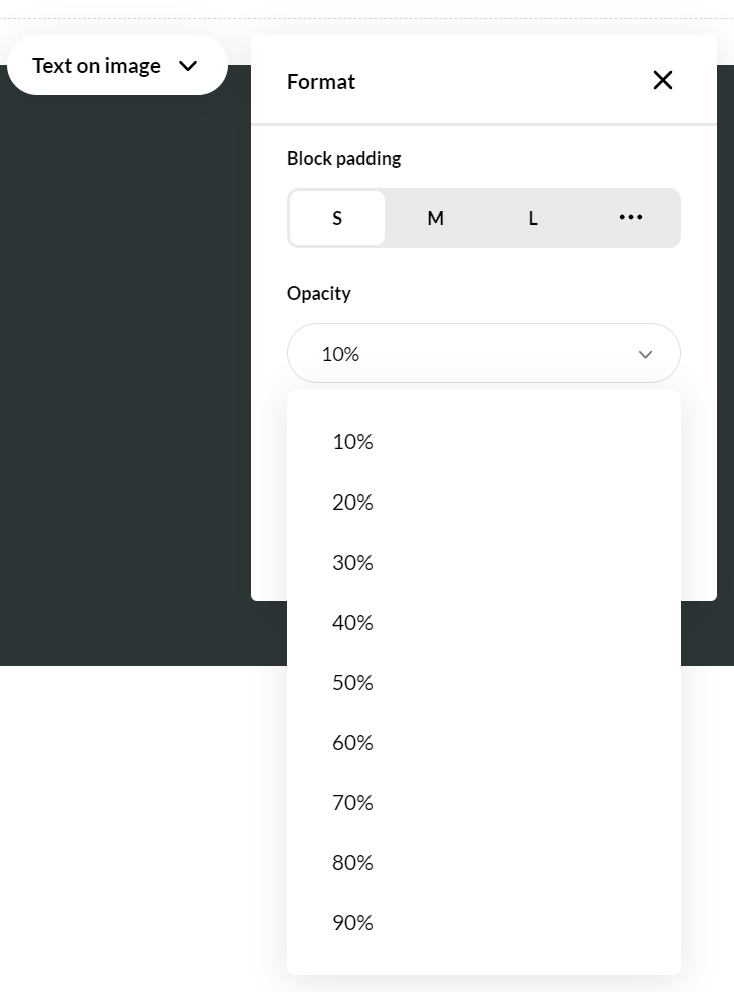This screenshot has height=992, width=734.
Task: Select 70% in the opacity list
Action: [353, 803]
